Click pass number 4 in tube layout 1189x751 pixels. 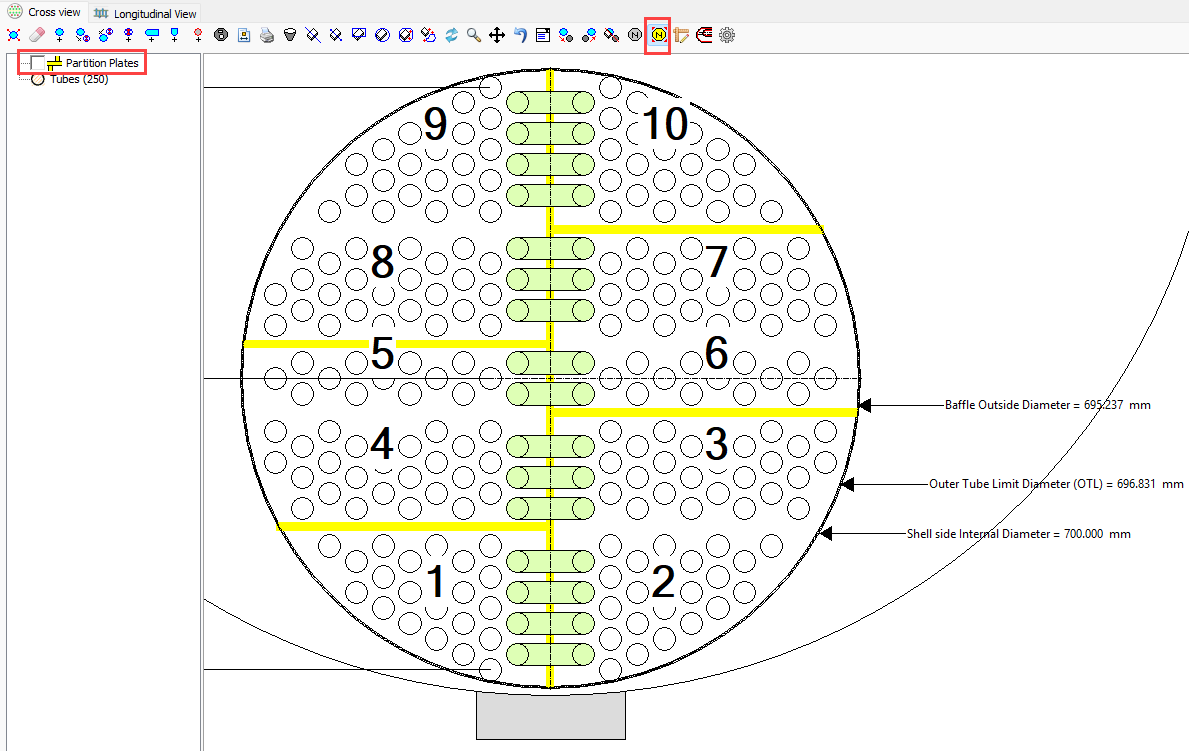[381, 444]
